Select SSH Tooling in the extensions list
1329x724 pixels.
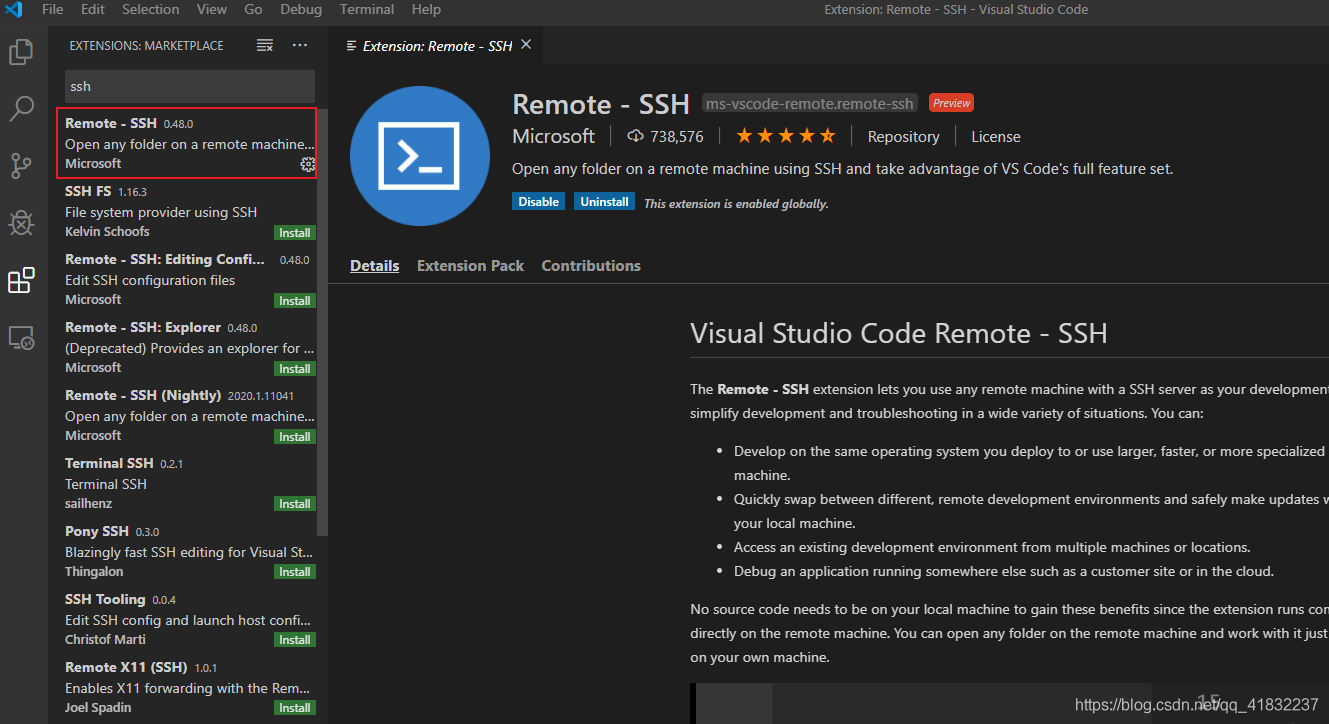(x=187, y=619)
